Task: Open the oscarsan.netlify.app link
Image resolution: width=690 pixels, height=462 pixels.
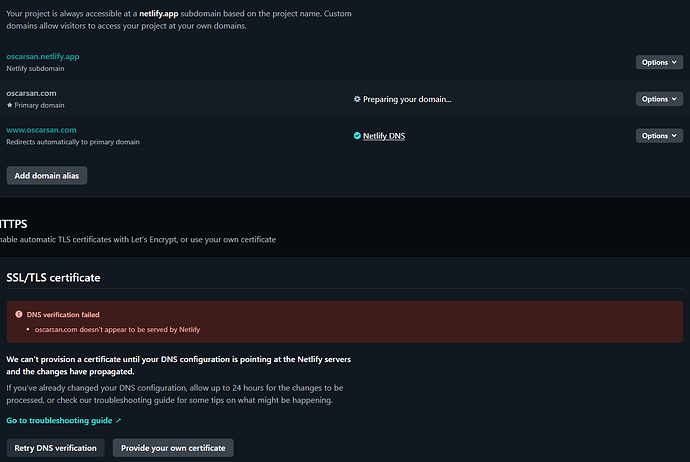Action: tap(43, 56)
